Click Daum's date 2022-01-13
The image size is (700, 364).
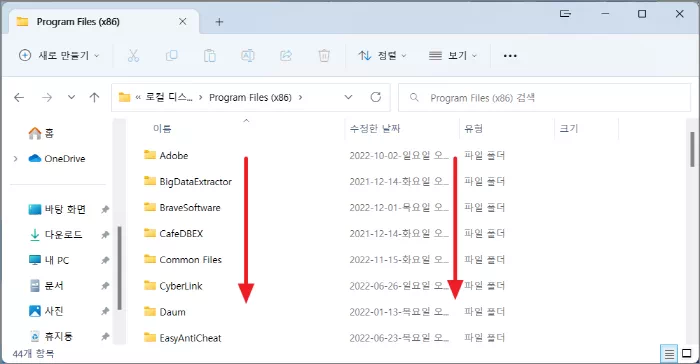point(399,311)
